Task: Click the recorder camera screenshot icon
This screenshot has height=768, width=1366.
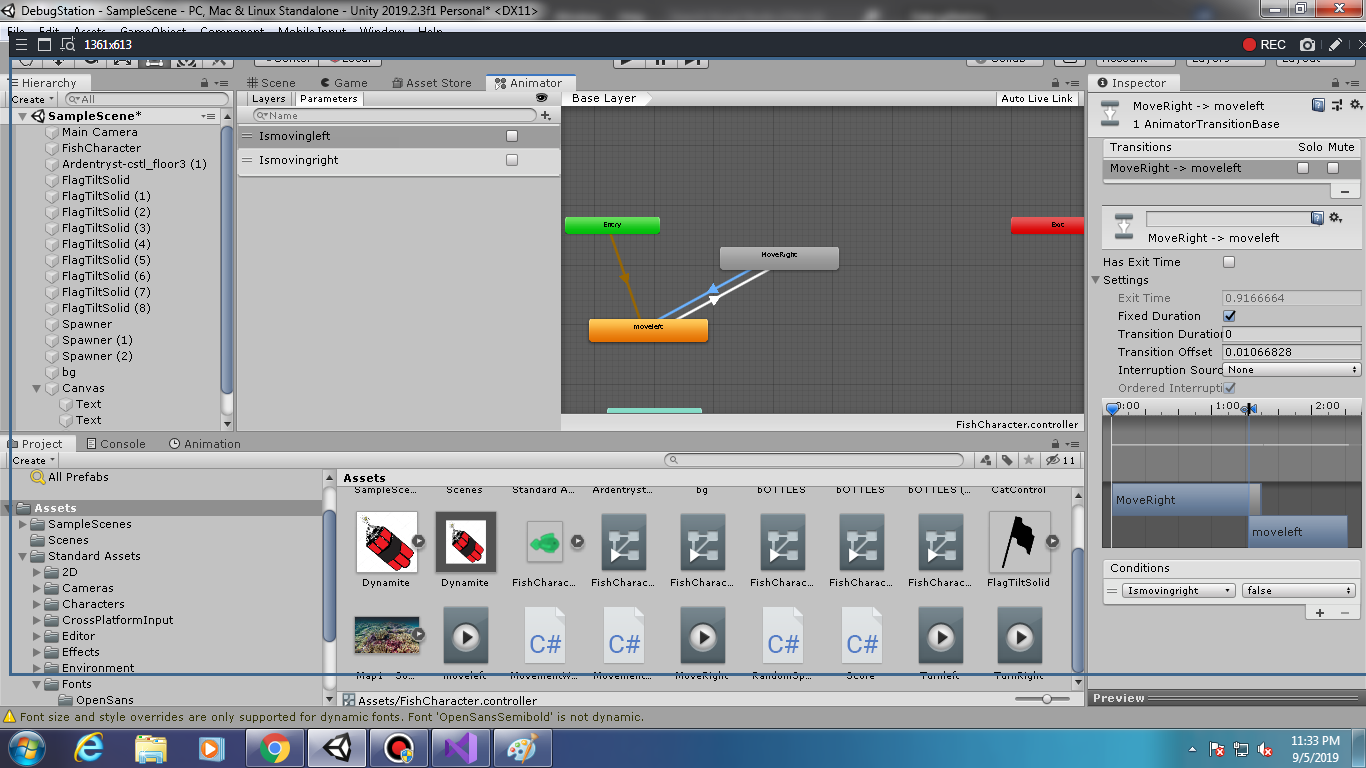Action: (1307, 45)
